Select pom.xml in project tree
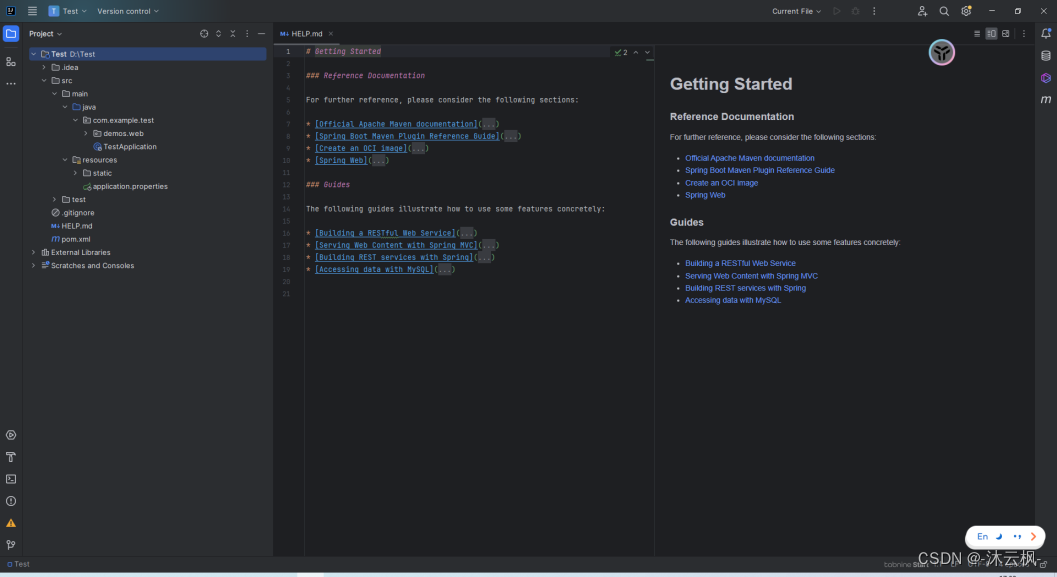The height and width of the screenshot is (577, 1057). click(x=71, y=239)
